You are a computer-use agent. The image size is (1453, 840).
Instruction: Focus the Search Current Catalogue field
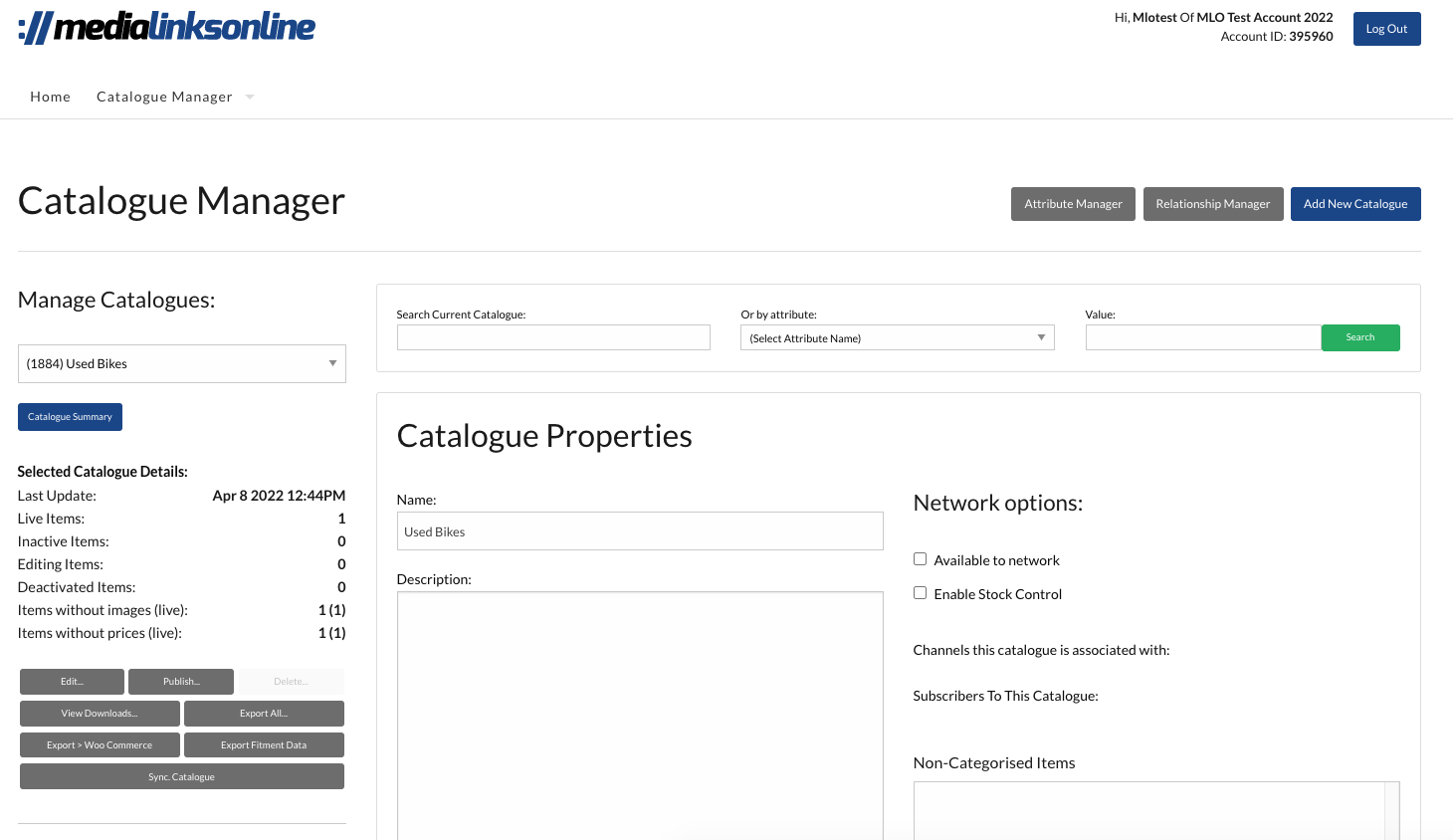pyautogui.click(x=553, y=337)
